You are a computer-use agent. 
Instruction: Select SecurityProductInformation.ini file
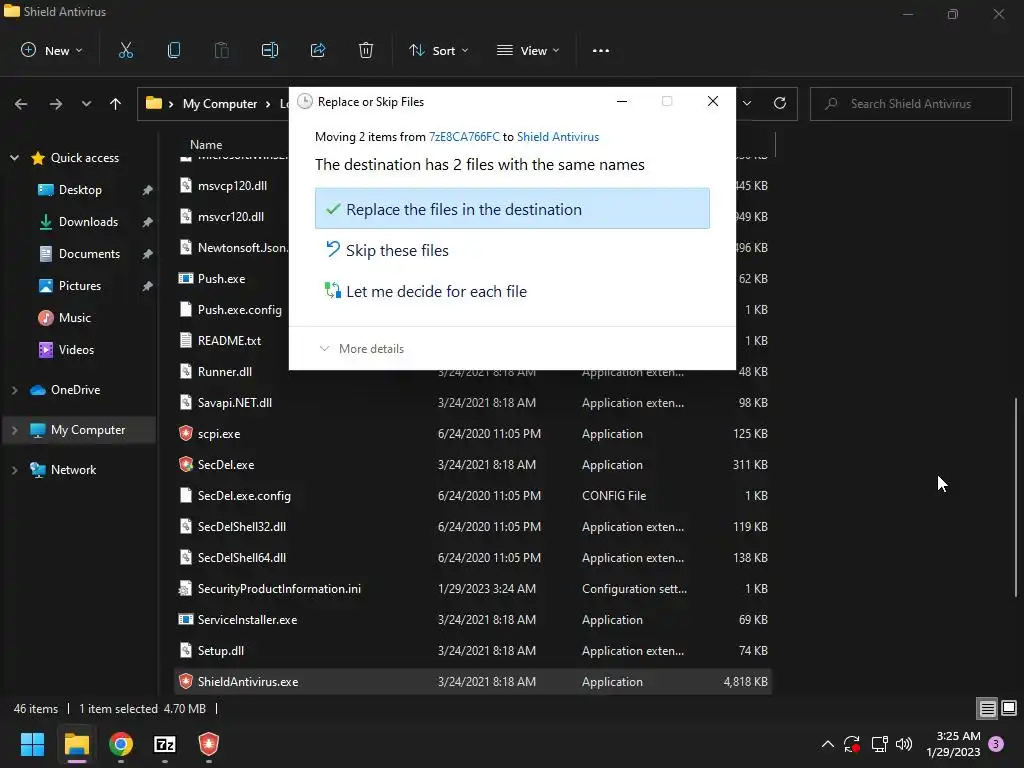tap(473, 589)
